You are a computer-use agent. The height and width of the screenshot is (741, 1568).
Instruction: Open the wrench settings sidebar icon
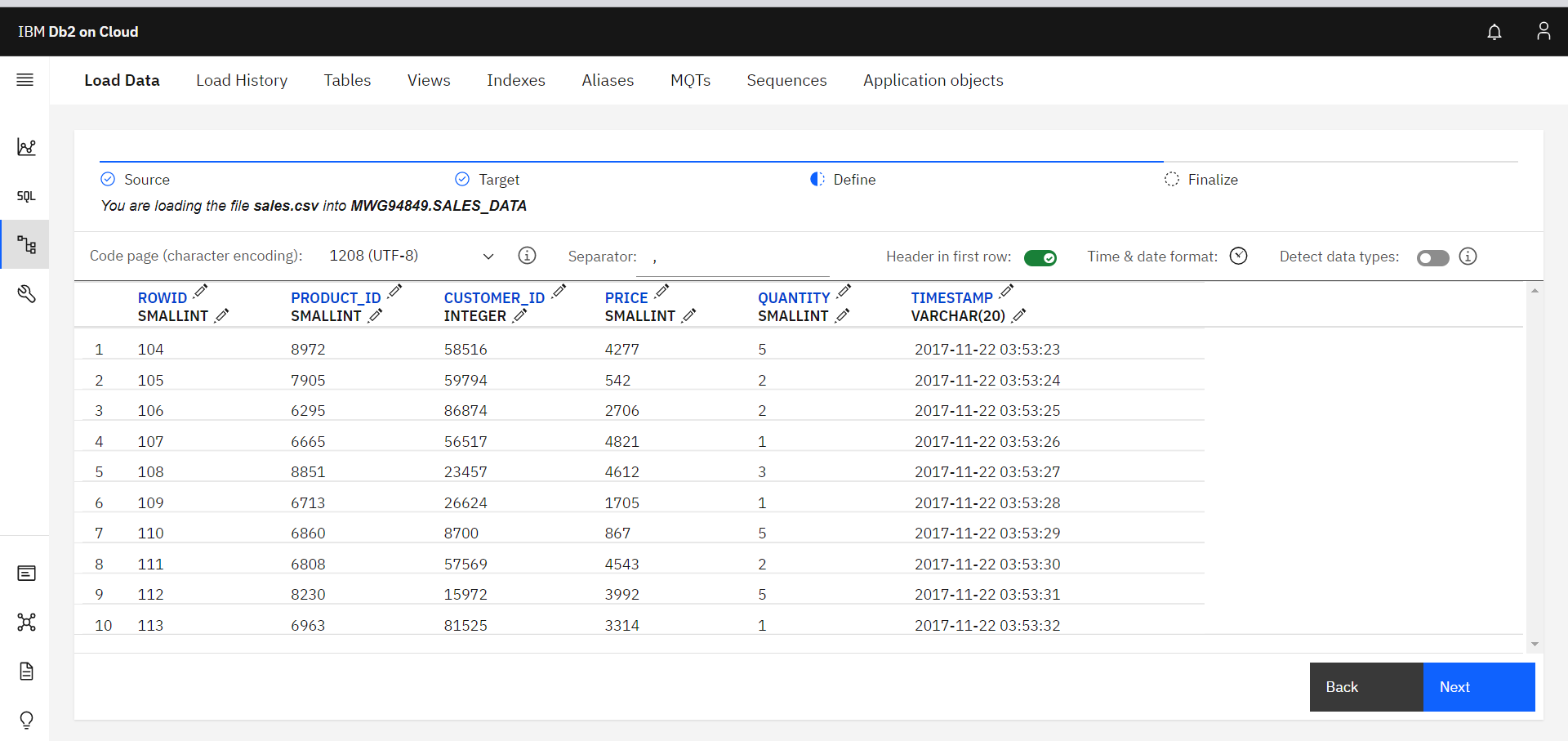coord(26,293)
